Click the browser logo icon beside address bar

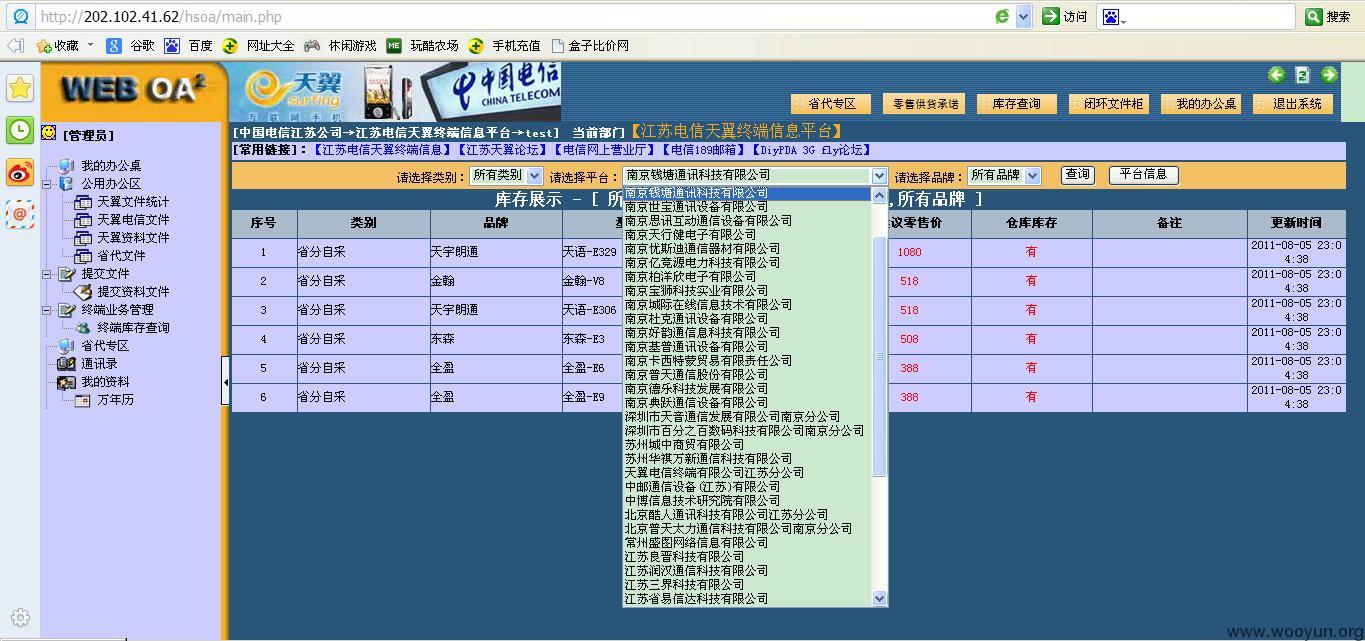coord(20,16)
